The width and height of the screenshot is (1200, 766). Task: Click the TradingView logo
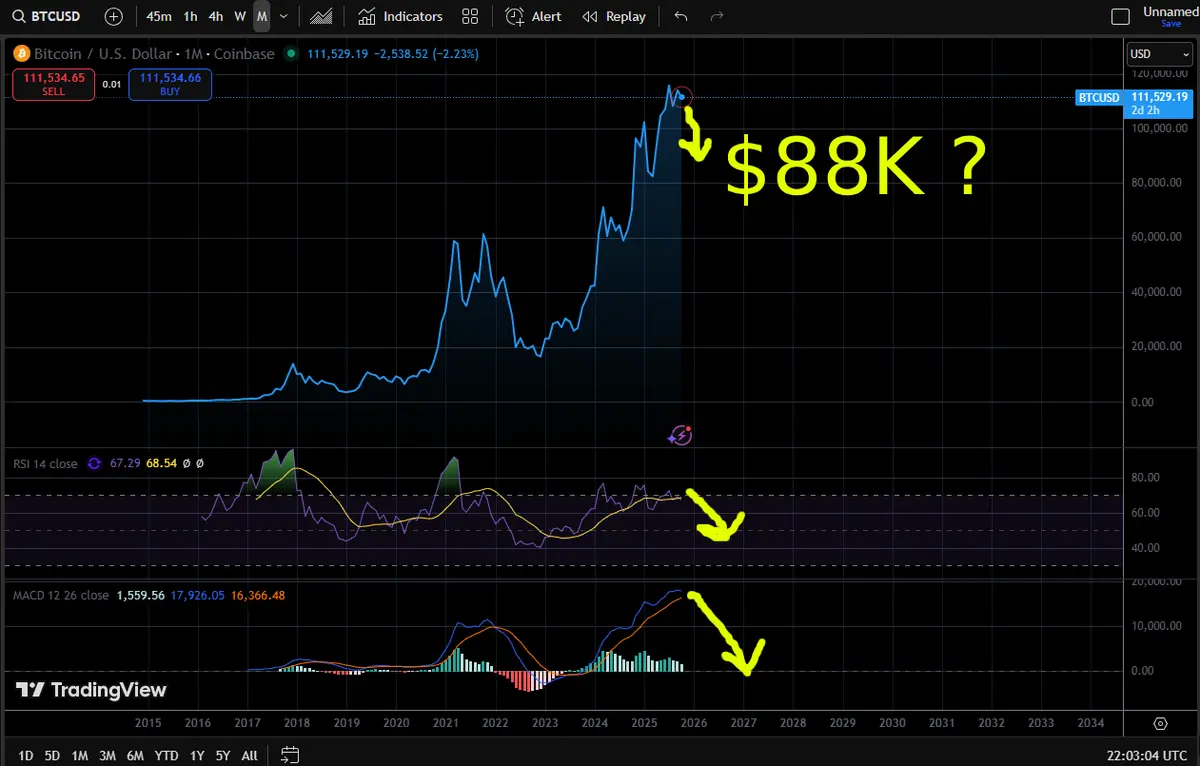pyautogui.click(x=91, y=690)
